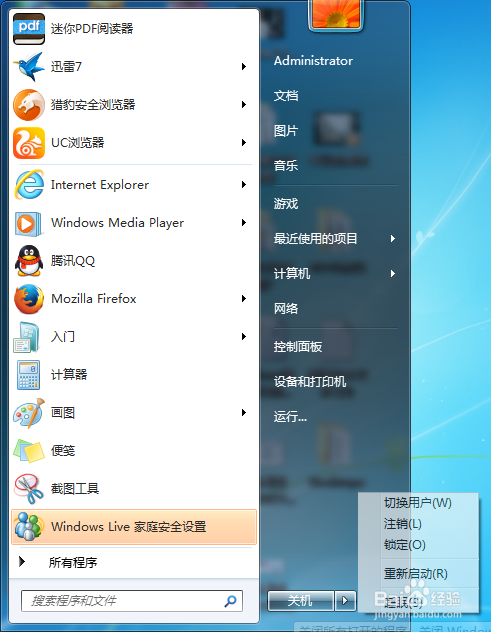Launch the 截图工具 scissors icon
This screenshot has height=632, width=491.
tap(29, 489)
